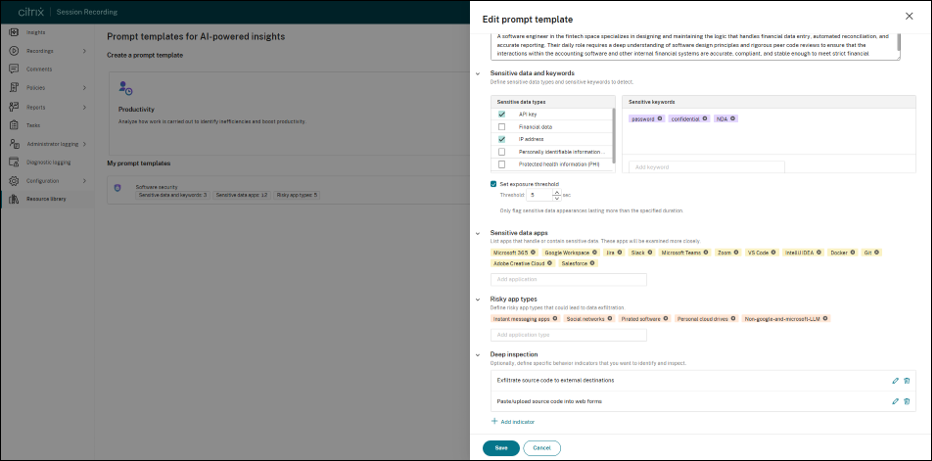The width and height of the screenshot is (932, 461).
Task: Click the Add indicator link
Action: (513, 422)
